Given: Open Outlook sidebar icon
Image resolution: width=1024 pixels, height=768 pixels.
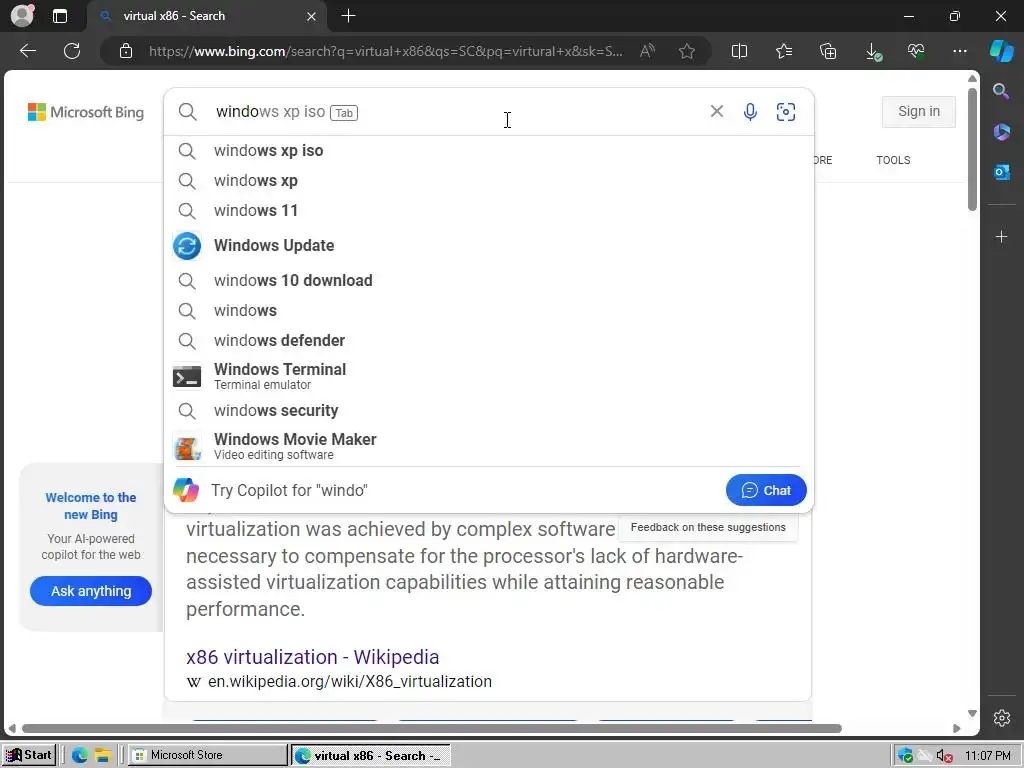Looking at the screenshot, I should pyautogui.click(x=1002, y=172).
